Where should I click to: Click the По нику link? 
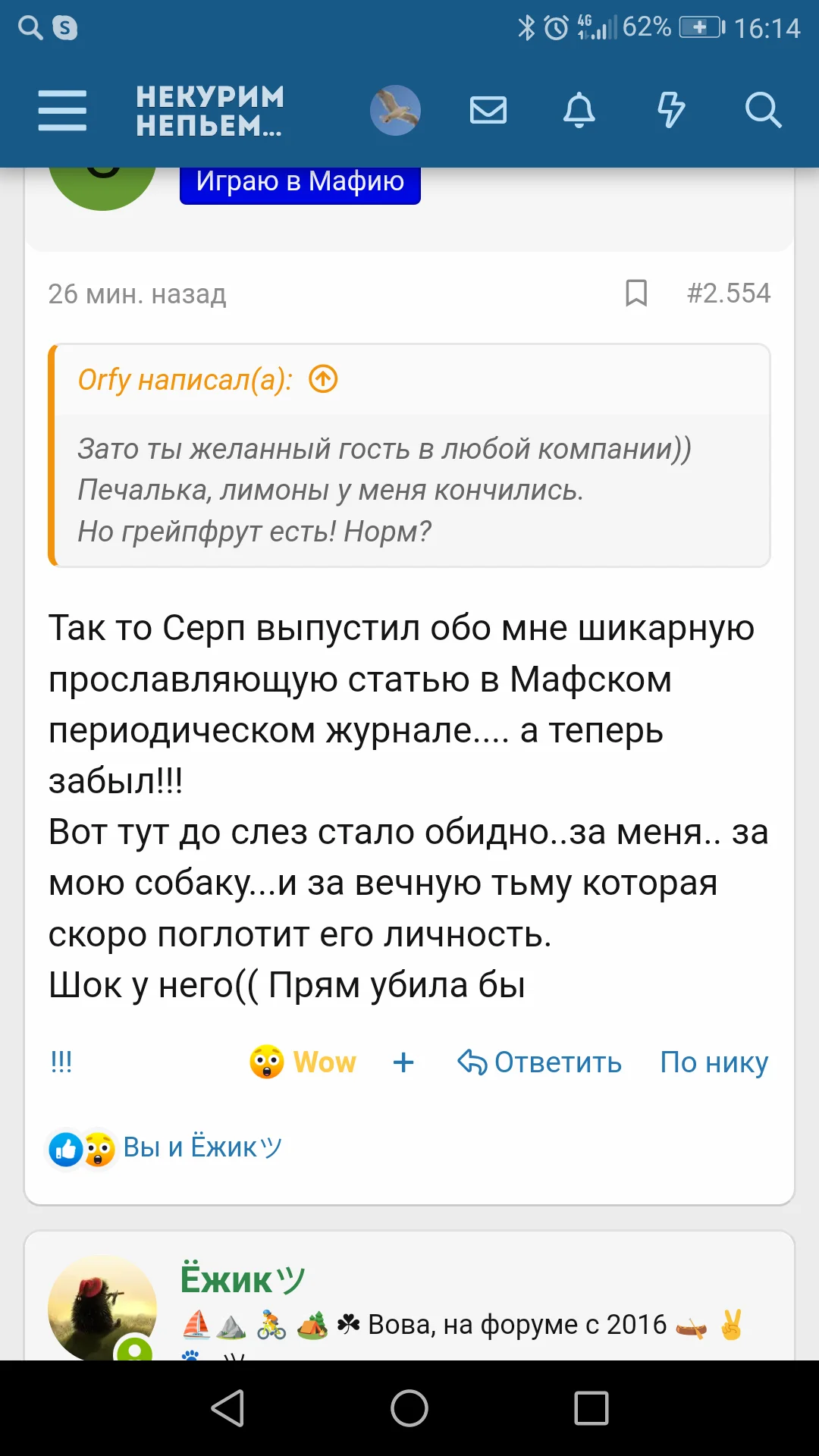(x=714, y=1062)
